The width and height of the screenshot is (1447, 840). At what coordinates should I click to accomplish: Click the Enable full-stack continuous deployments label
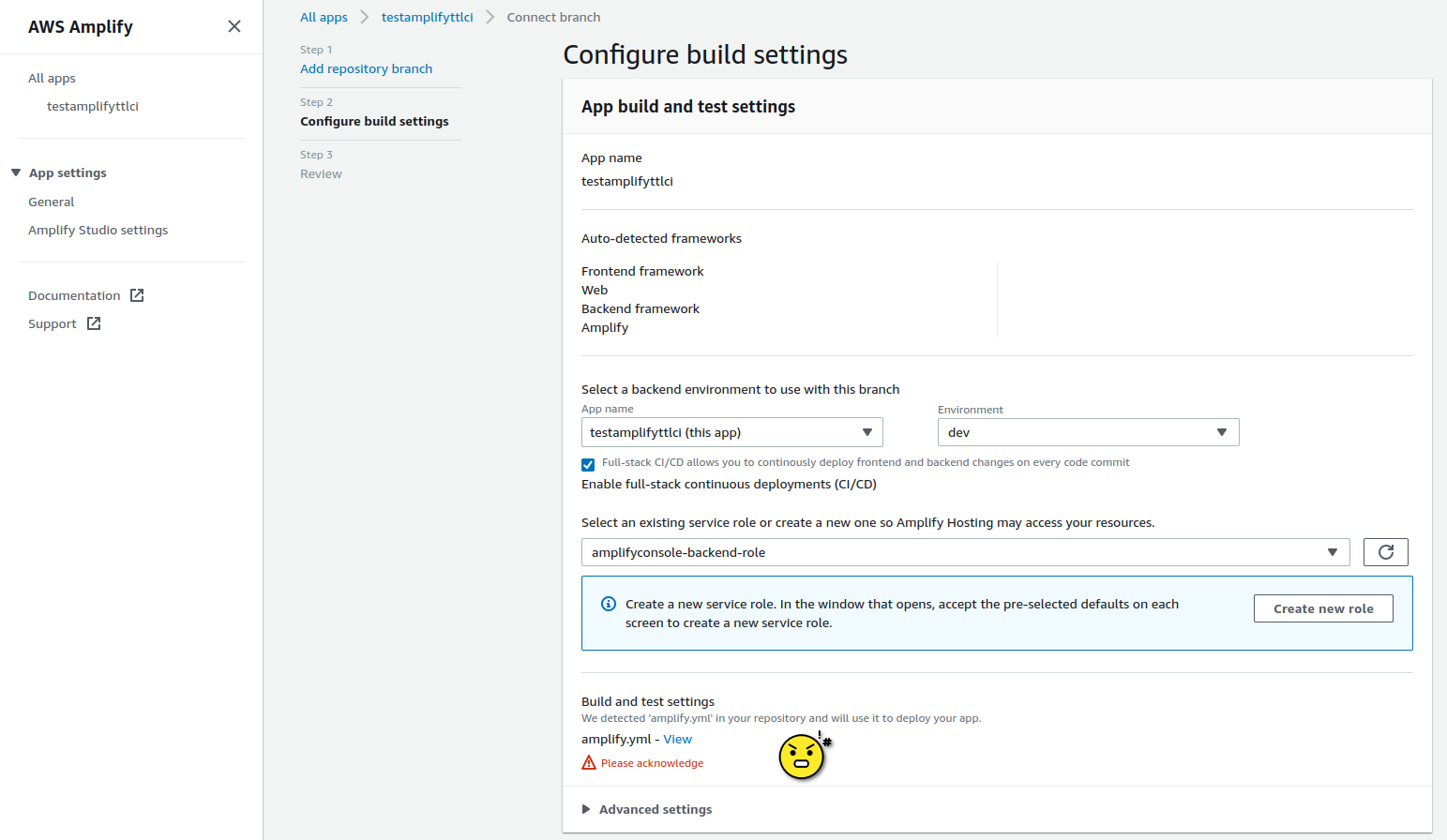729,484
